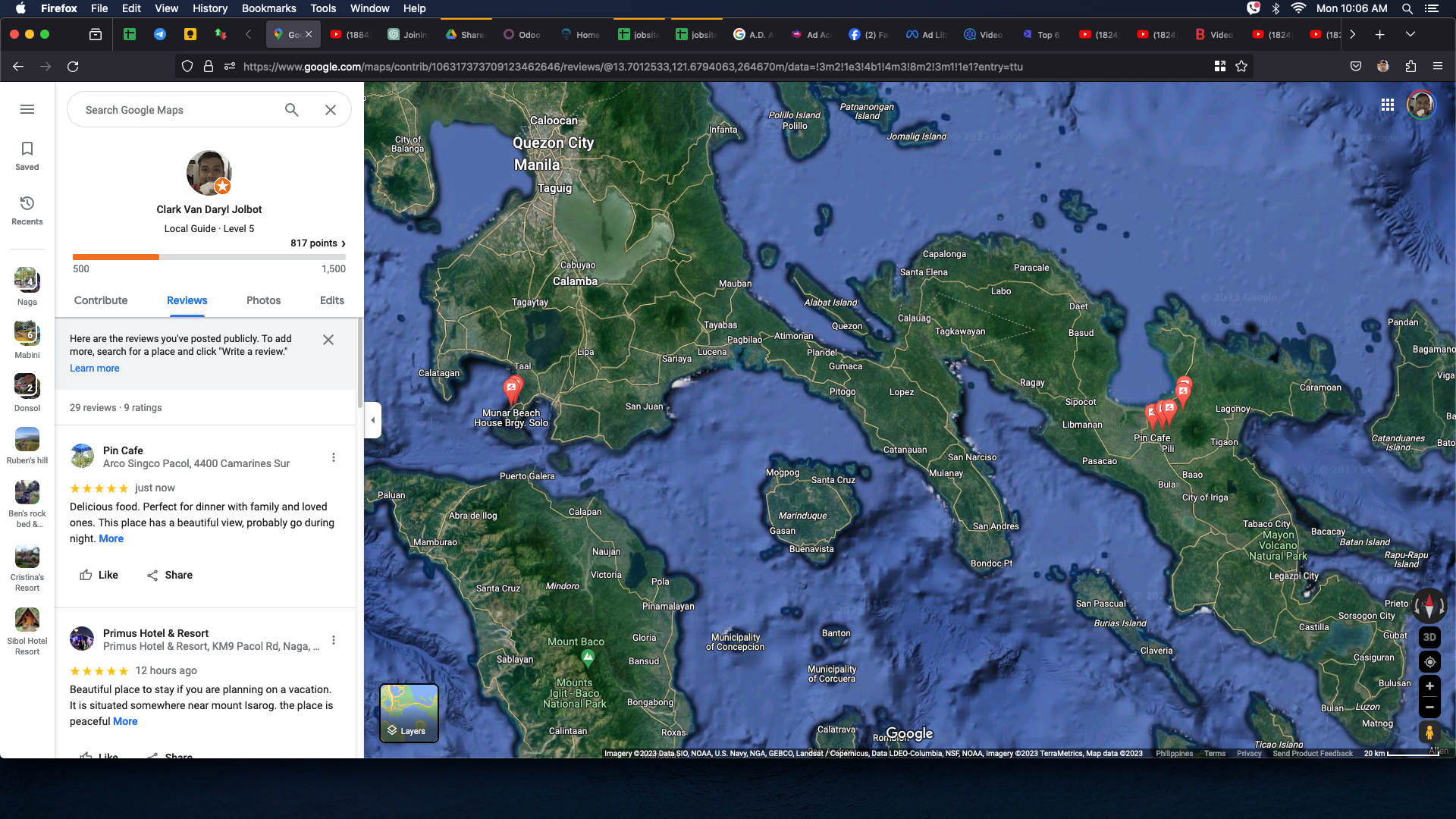Toggle 3D map view
Viewport: 1456px width, 819px height.
[x=1429, y=637]
